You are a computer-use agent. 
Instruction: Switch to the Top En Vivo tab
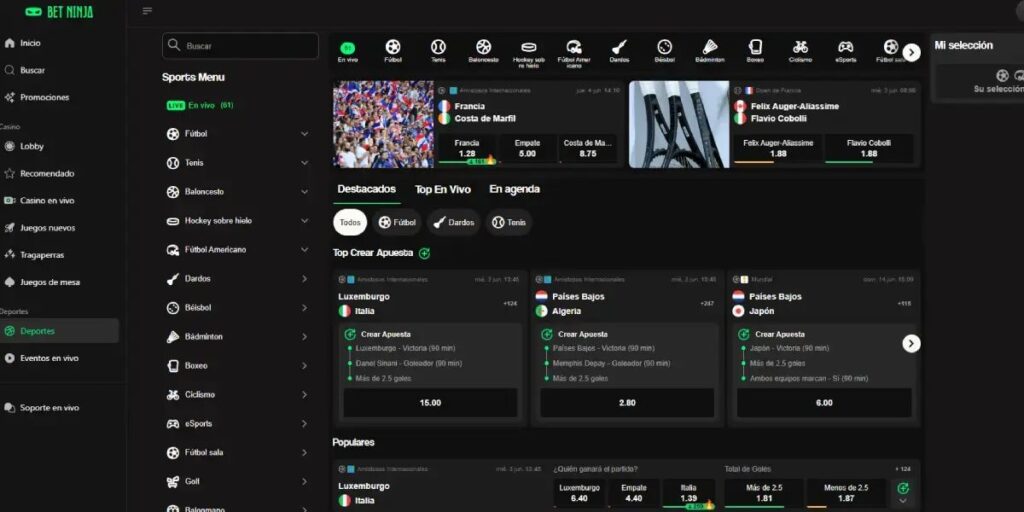[443, 189]
